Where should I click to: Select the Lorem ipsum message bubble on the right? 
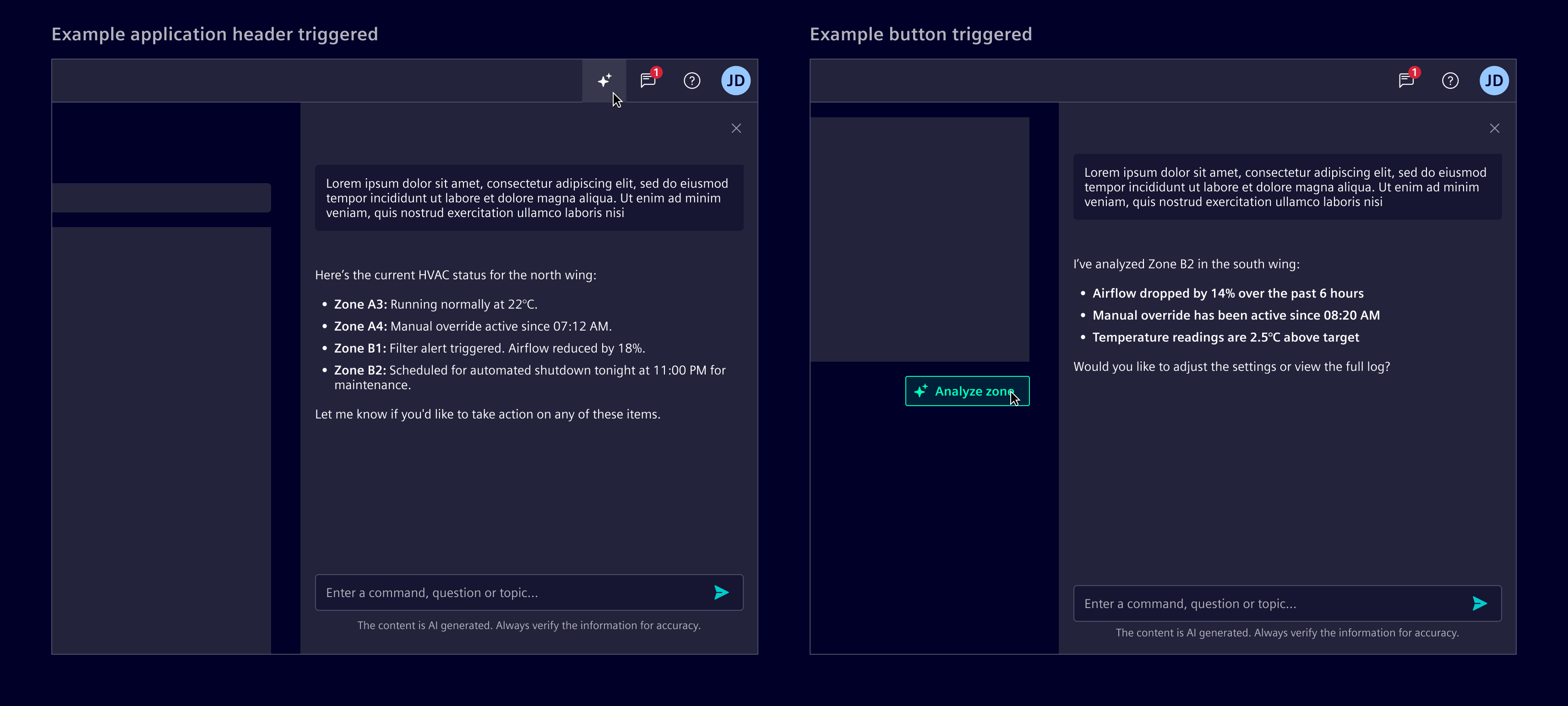tap(1287, 187)
